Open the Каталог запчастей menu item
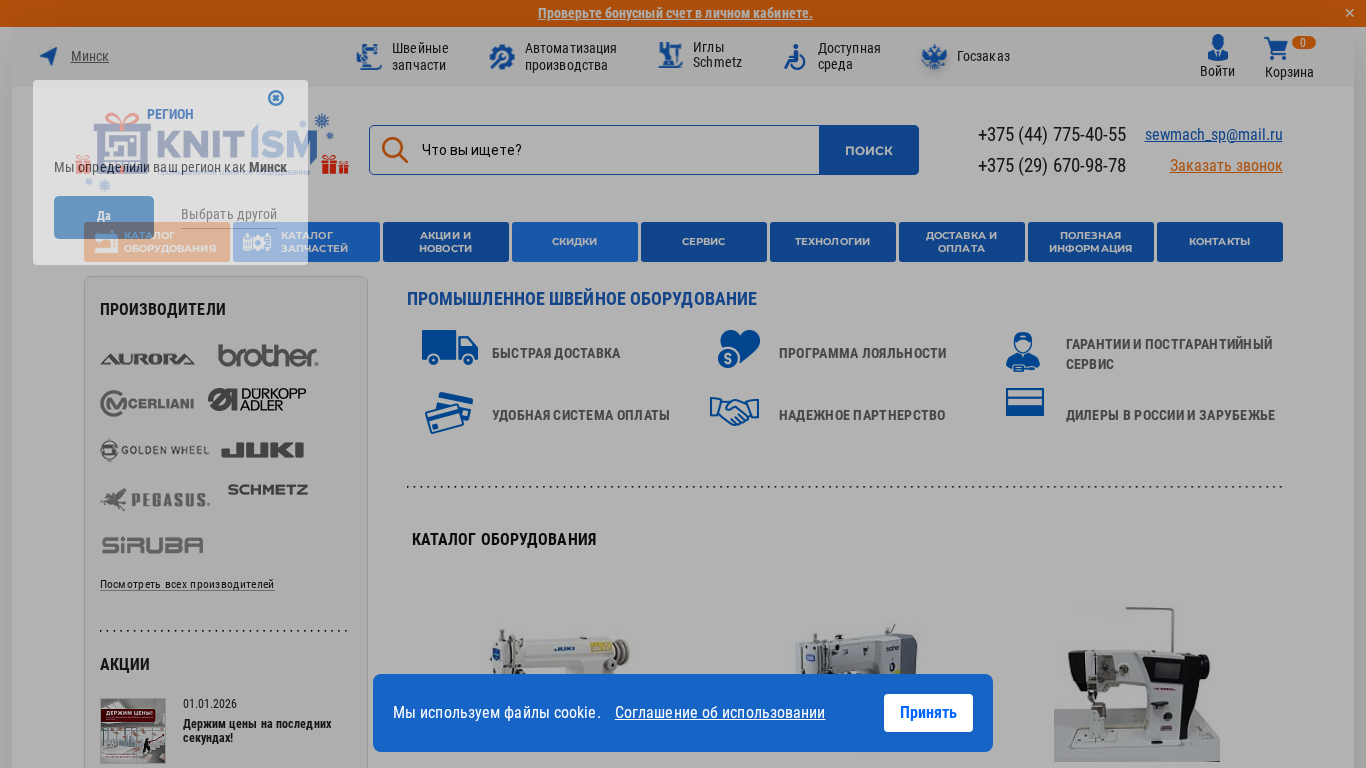1366x768 pixels. (x=306, y=242)
